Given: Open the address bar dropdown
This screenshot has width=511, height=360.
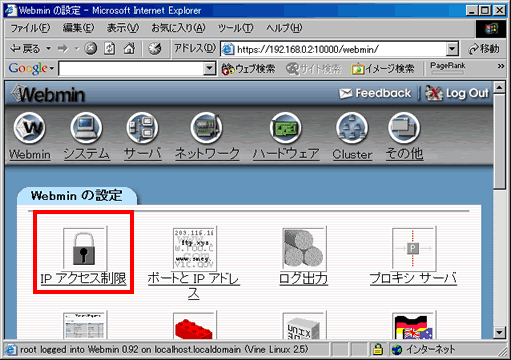Looking at the screenshot, I should pyautogui.click(x=452, y=49).
